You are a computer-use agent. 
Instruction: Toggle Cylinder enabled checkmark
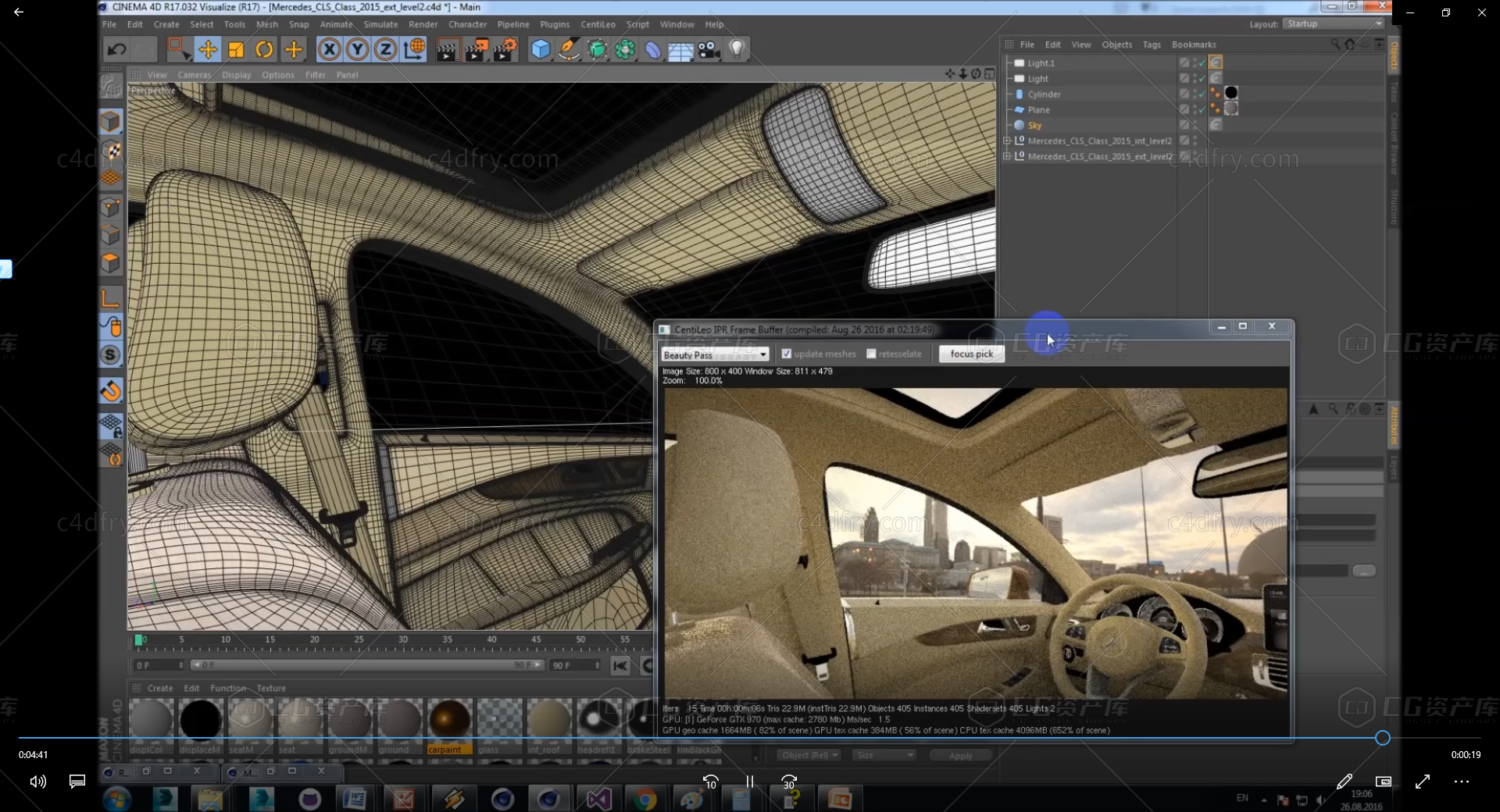tap(1202, 94)
